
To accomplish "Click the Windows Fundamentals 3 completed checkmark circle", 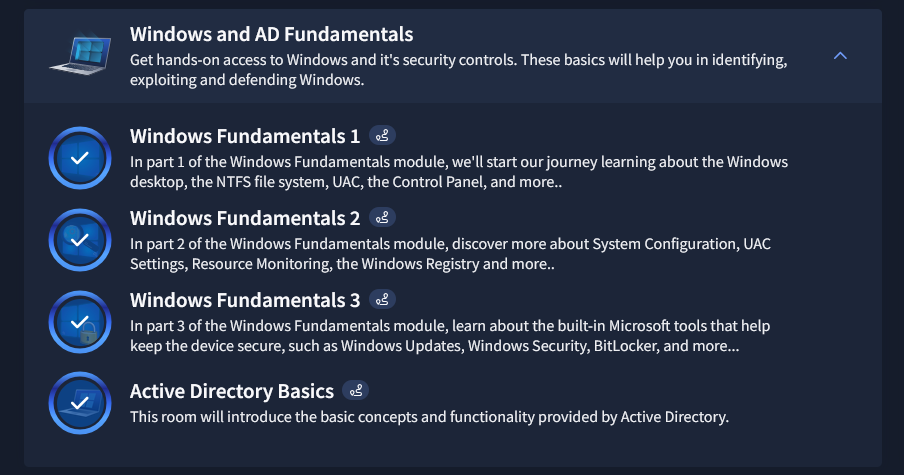I will tap(80, 322).
